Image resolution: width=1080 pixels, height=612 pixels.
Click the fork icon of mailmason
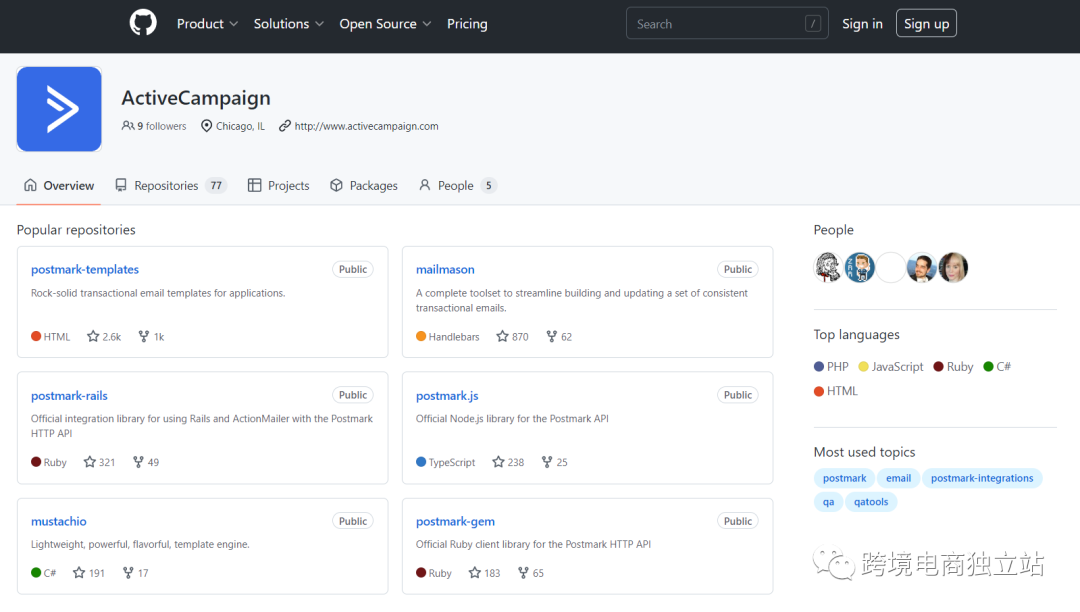point(552,336)
